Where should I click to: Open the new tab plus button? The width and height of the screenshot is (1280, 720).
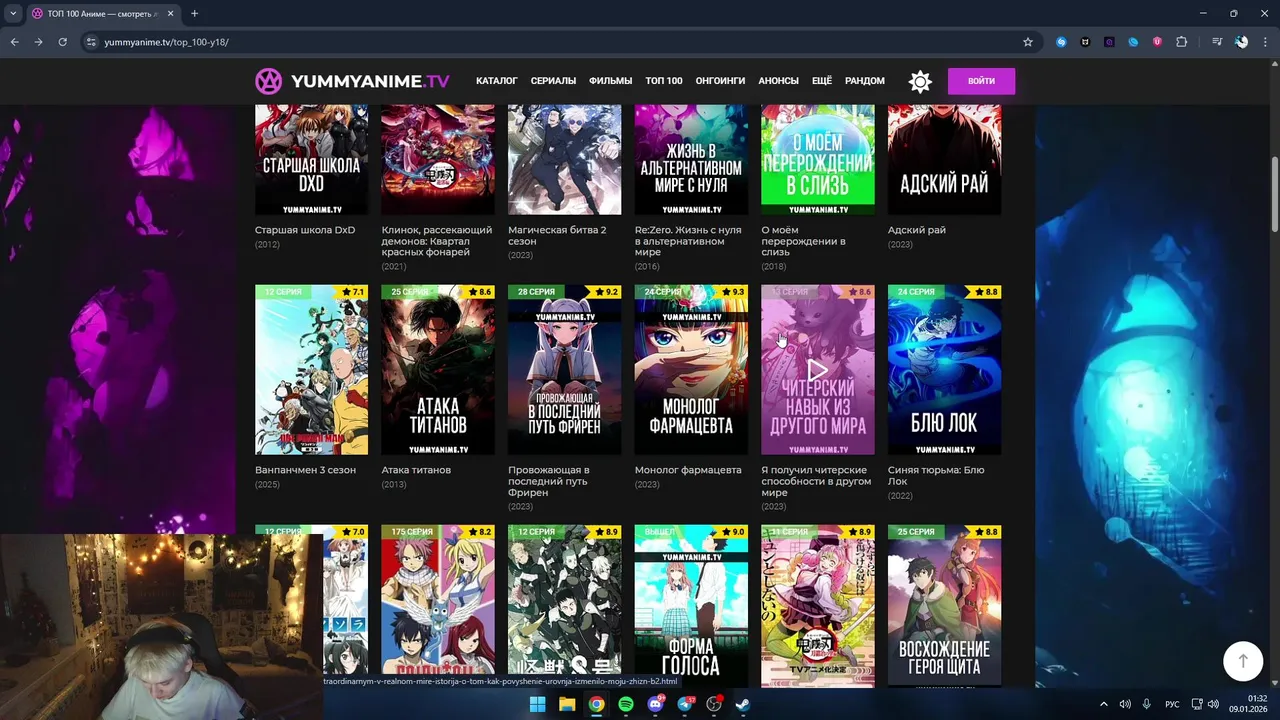pos(194,13)
